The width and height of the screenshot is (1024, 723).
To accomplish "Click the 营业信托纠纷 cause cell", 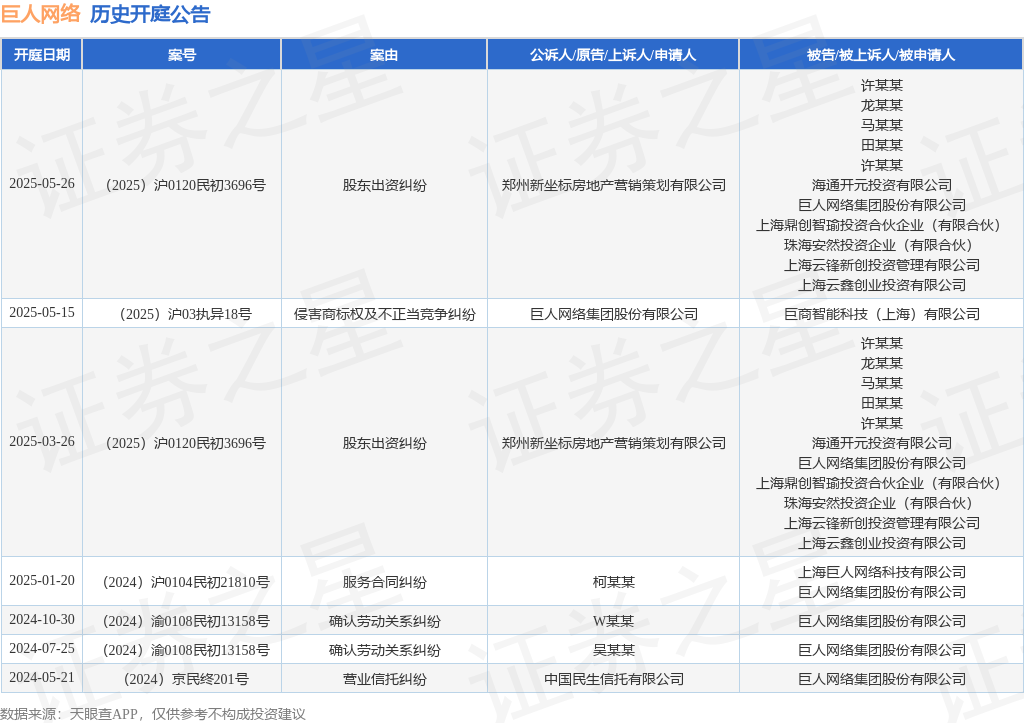I will (384, 679).
